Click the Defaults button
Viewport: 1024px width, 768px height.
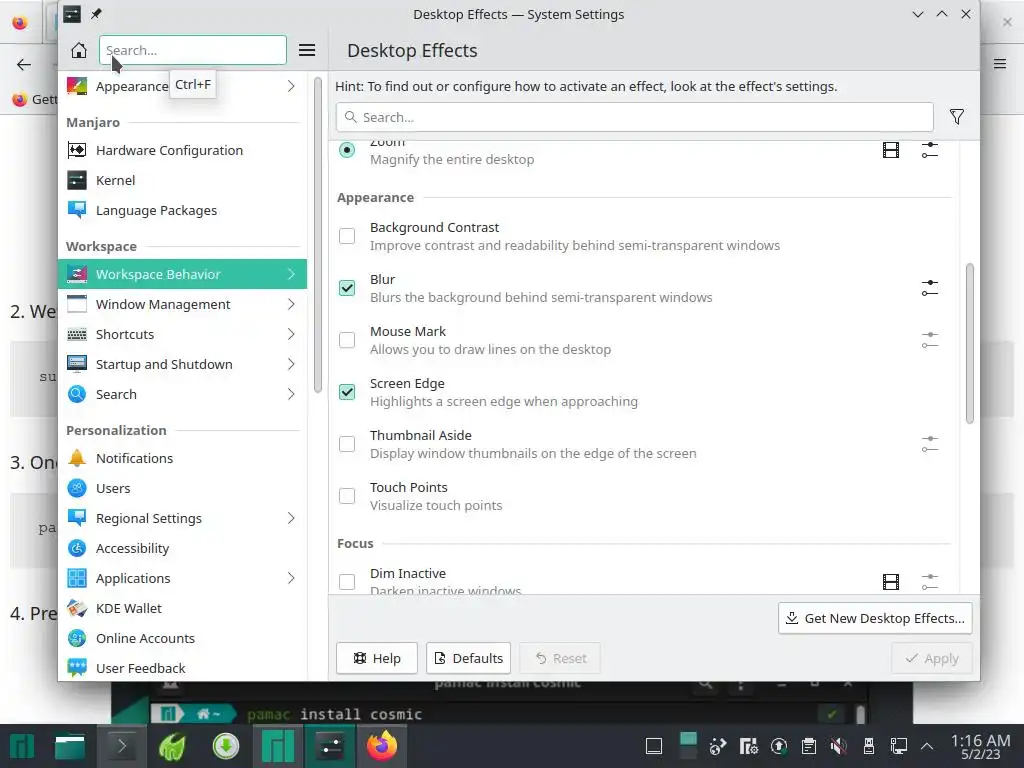[x=468, y=658]
